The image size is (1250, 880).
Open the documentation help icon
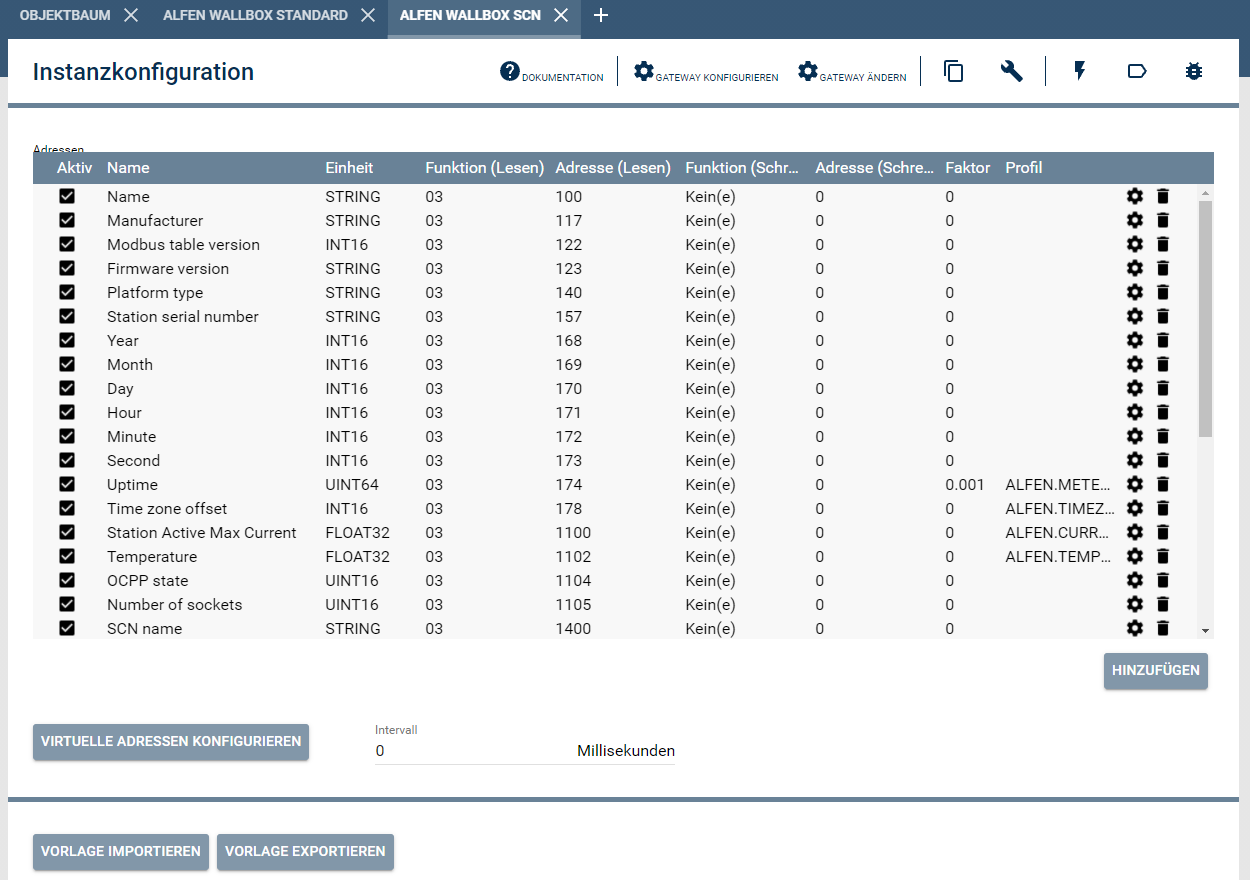[509, 71]
